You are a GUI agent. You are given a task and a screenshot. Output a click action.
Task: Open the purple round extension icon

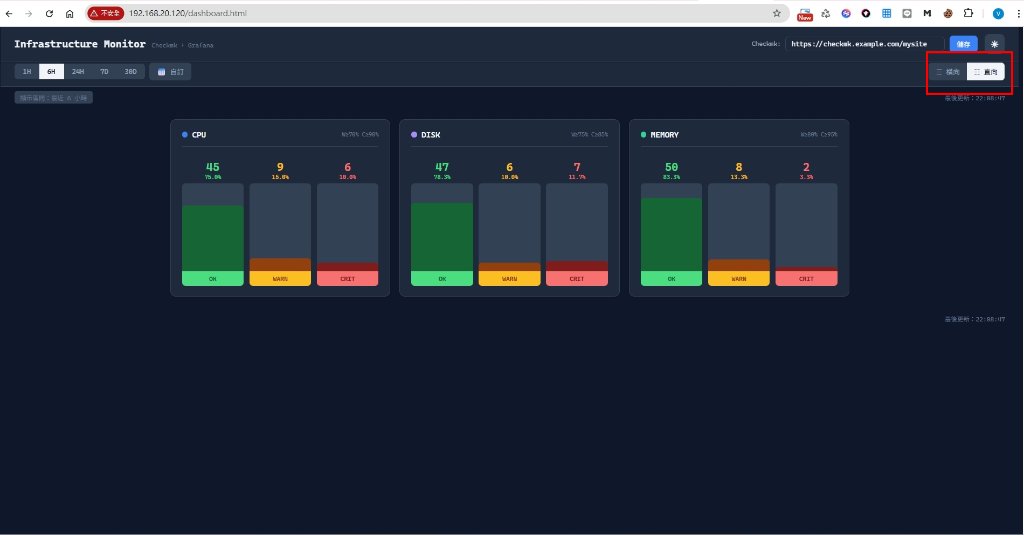846,13
